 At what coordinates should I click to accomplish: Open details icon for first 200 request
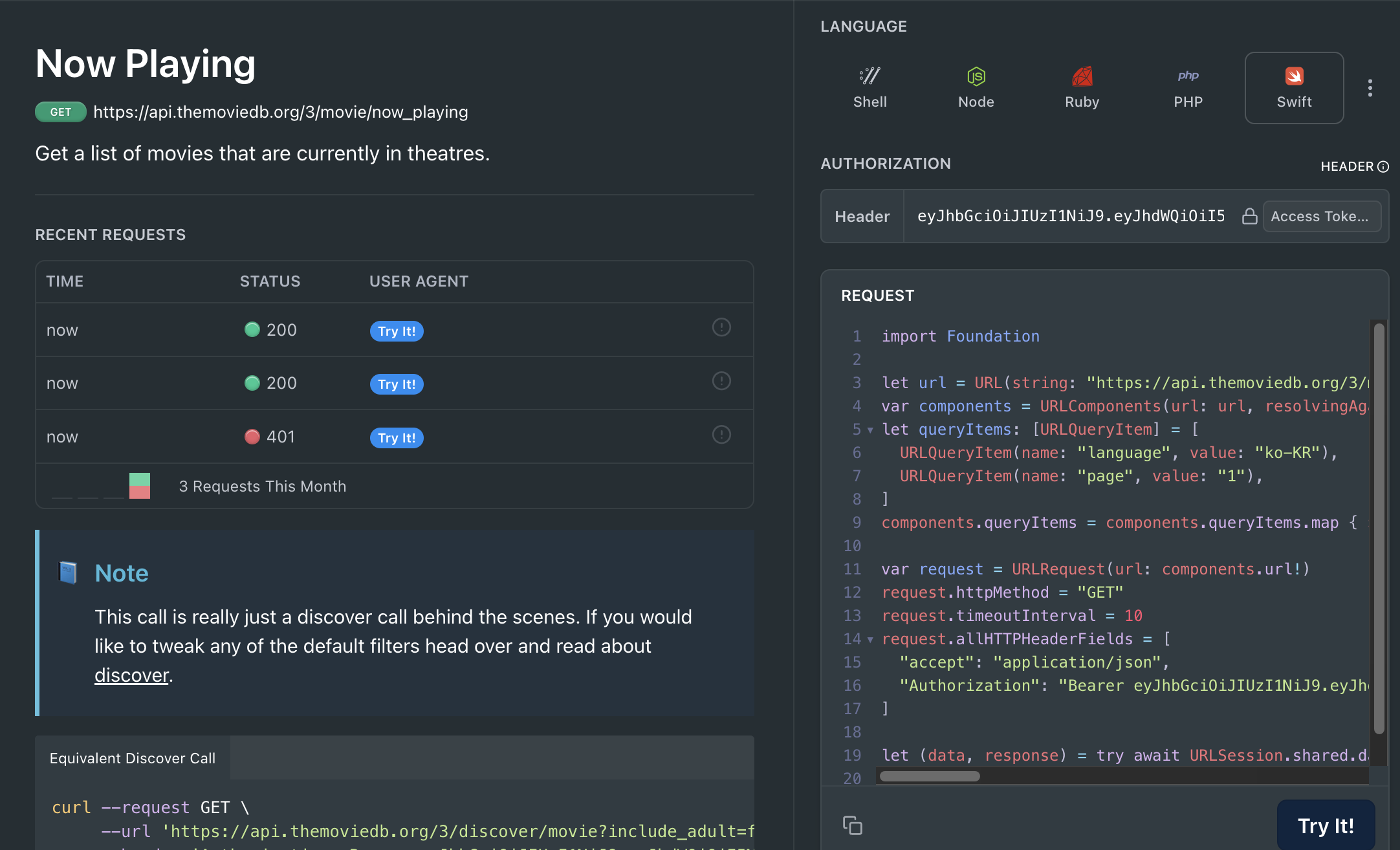click(721, 327)
